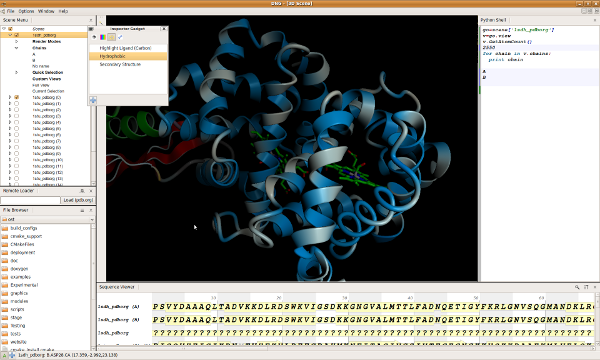Image resolution: width=600 pixels, height=360 pixels.
Task: Enable the 1sdu_pdborg (4) radio button
Action: (x=16, y=122)
